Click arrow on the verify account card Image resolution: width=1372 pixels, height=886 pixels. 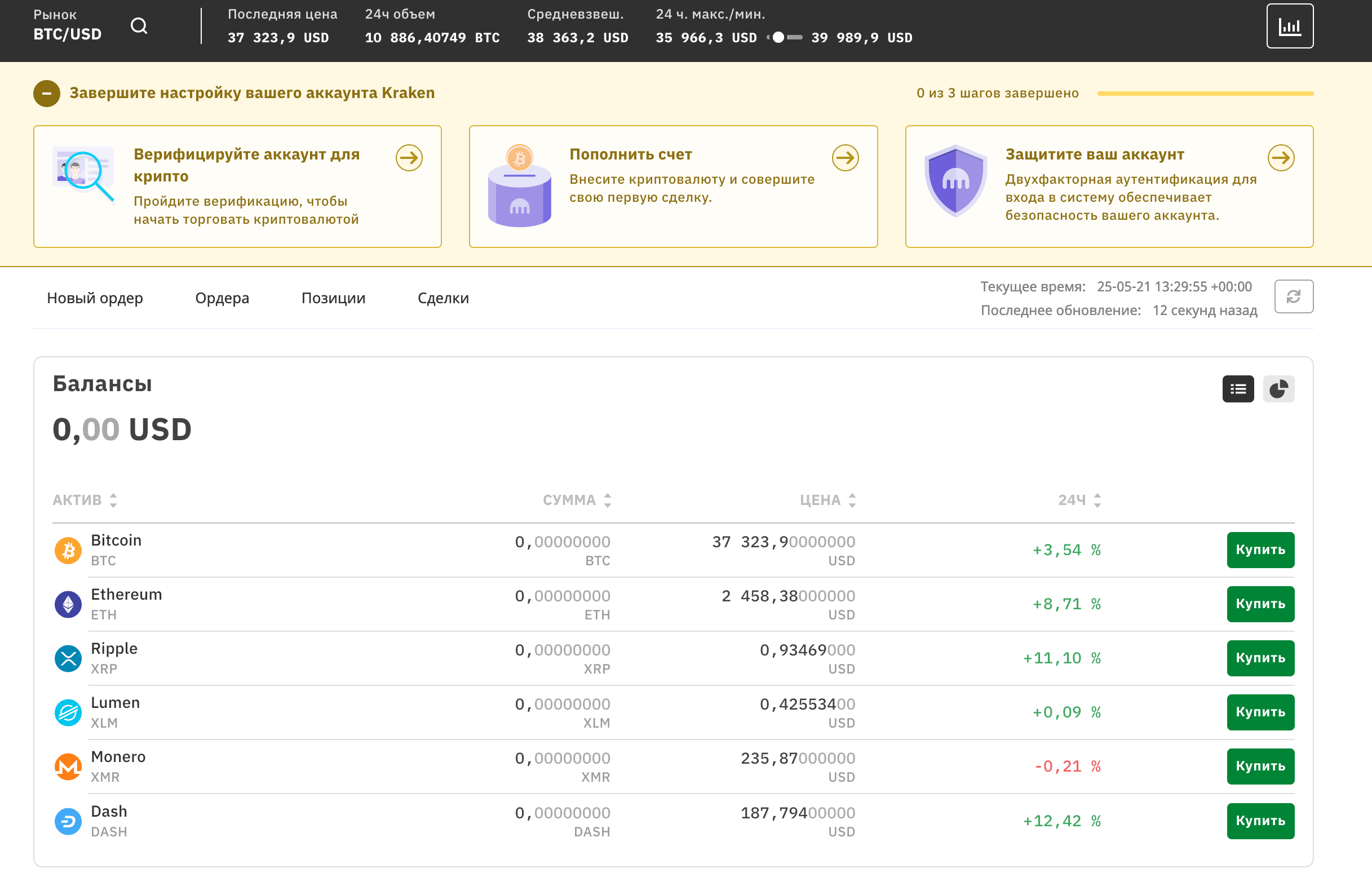tap(409, 158)
